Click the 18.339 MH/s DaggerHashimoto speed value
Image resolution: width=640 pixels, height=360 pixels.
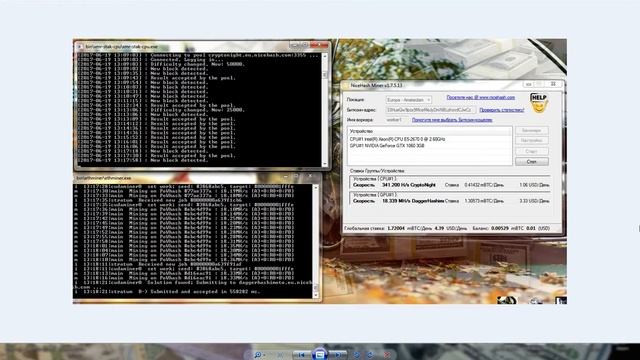pyautogui.click(x=413, y=201)
